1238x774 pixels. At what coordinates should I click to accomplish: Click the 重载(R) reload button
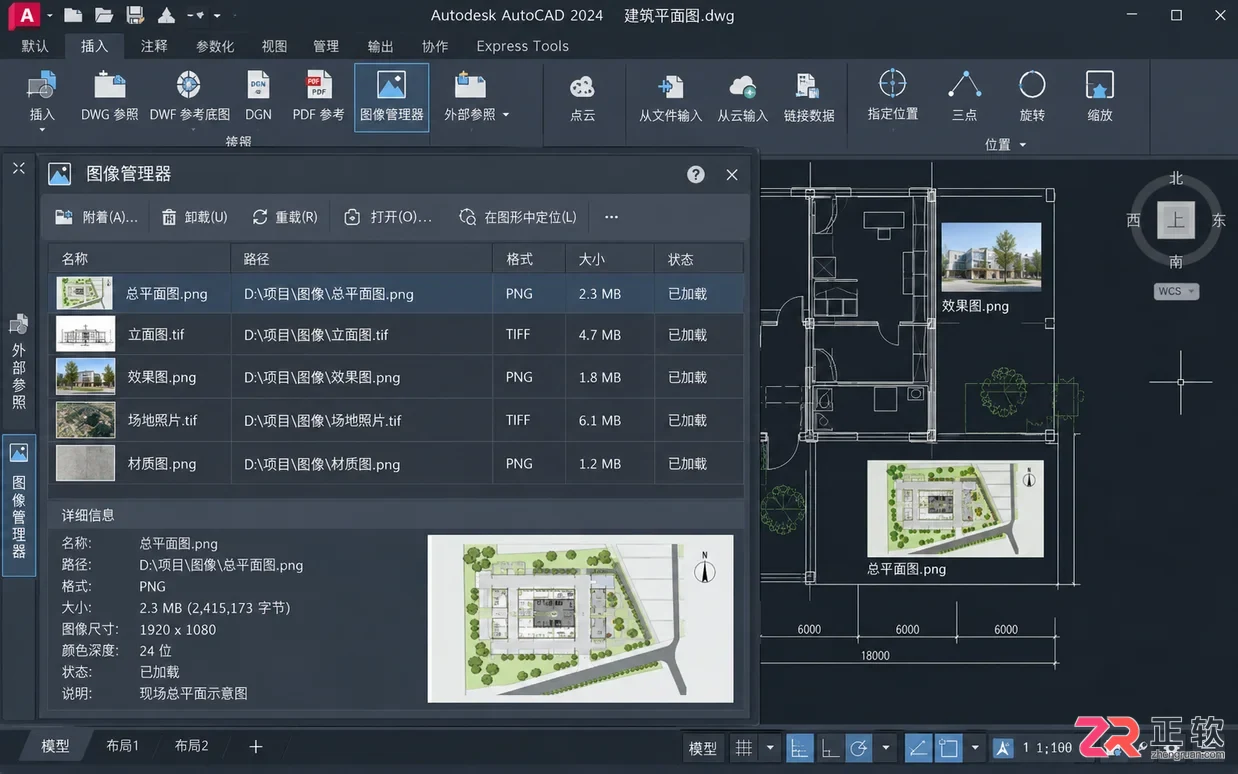[285, 217]
